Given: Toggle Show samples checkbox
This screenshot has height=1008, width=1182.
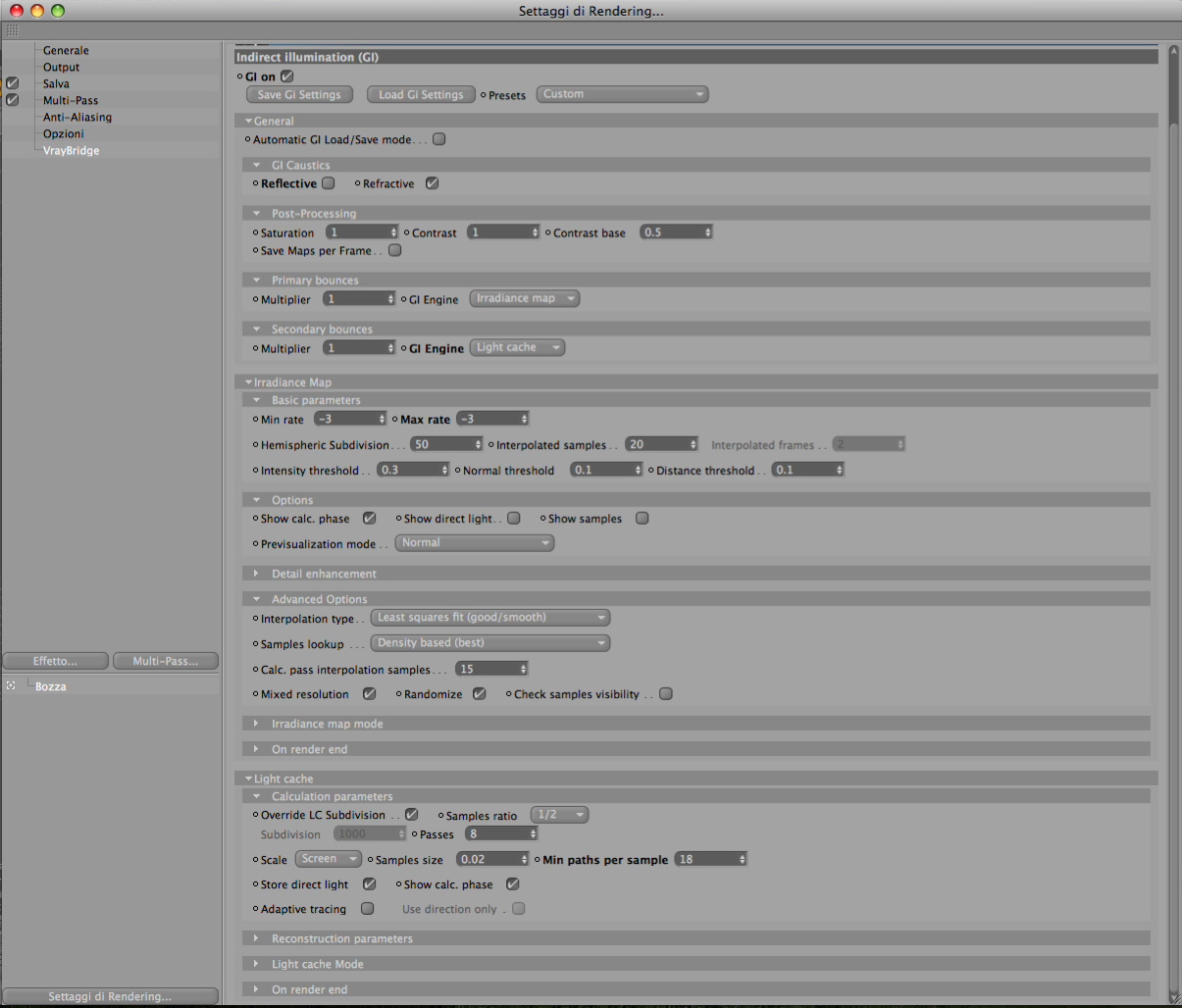Looking at the screenshot, I should coord(642,519).
